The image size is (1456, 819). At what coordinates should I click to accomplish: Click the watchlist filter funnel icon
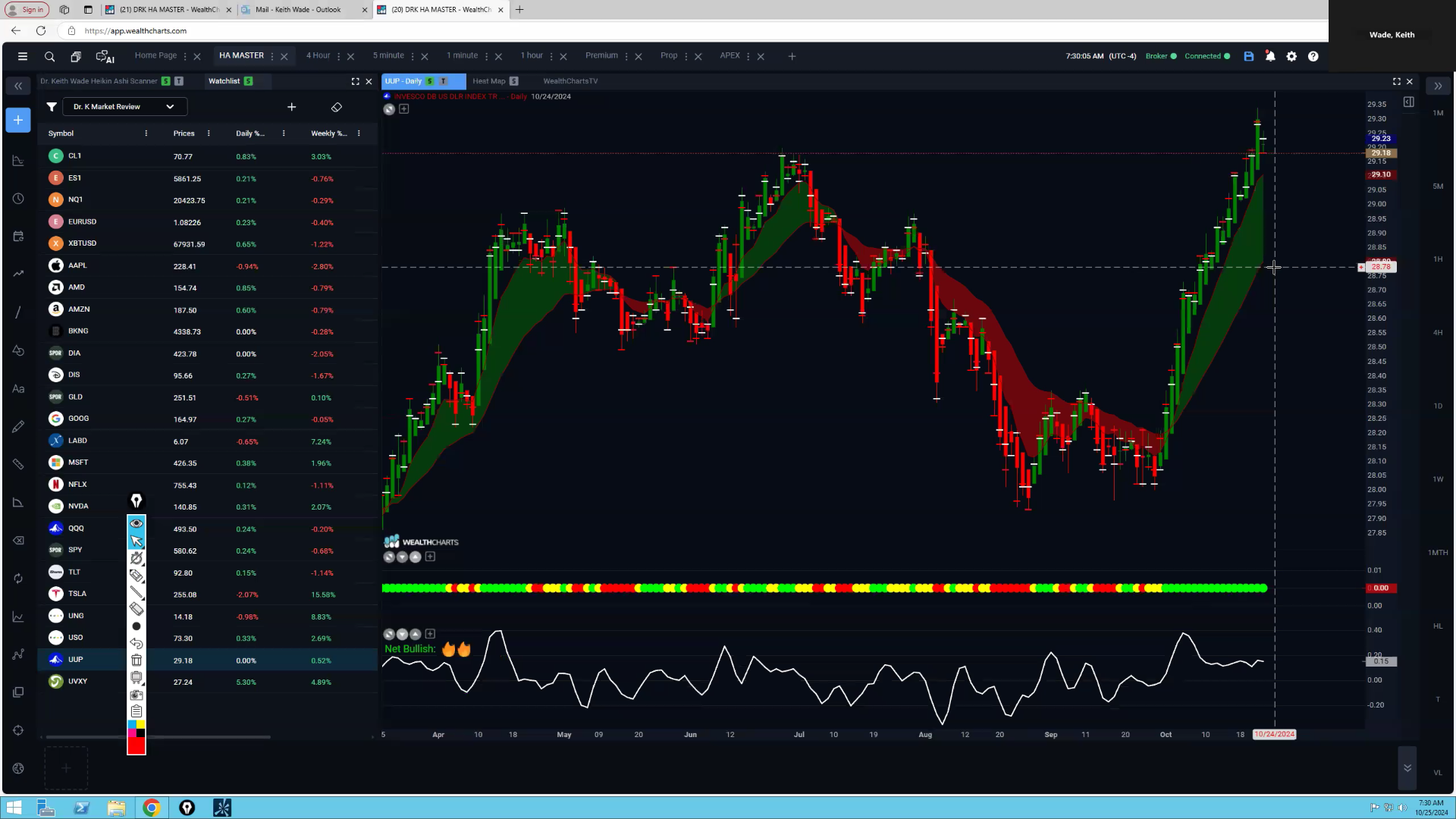[52, 107]
